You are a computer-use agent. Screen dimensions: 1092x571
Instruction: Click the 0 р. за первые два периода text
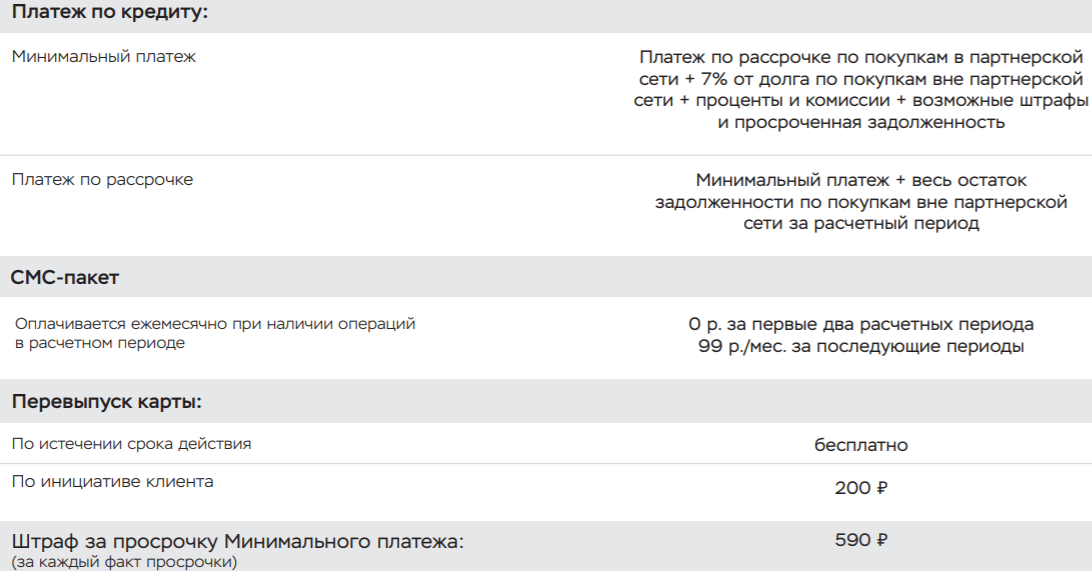861,324
